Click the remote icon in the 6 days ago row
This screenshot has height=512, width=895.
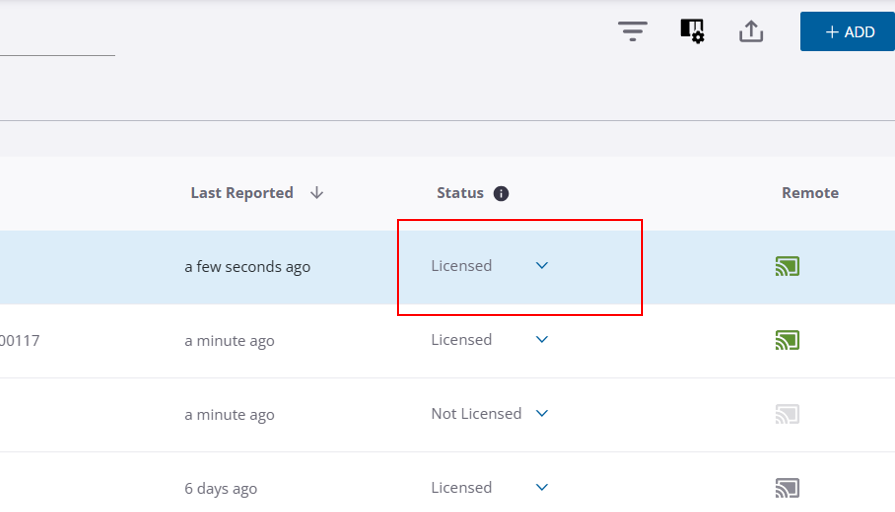pyautogui.click(x=787, y=488)
